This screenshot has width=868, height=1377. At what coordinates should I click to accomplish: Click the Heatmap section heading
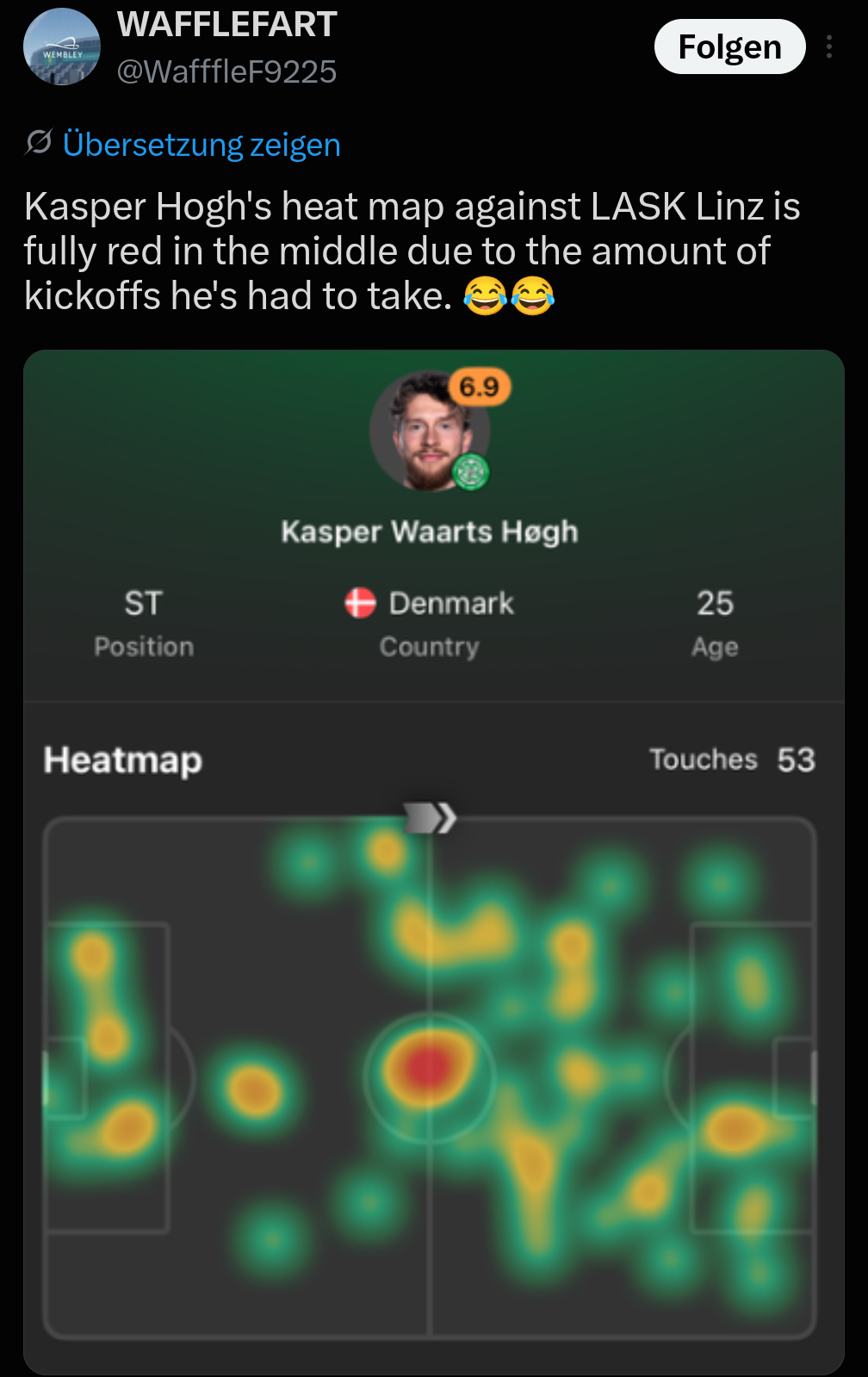[x=123, y=760]
